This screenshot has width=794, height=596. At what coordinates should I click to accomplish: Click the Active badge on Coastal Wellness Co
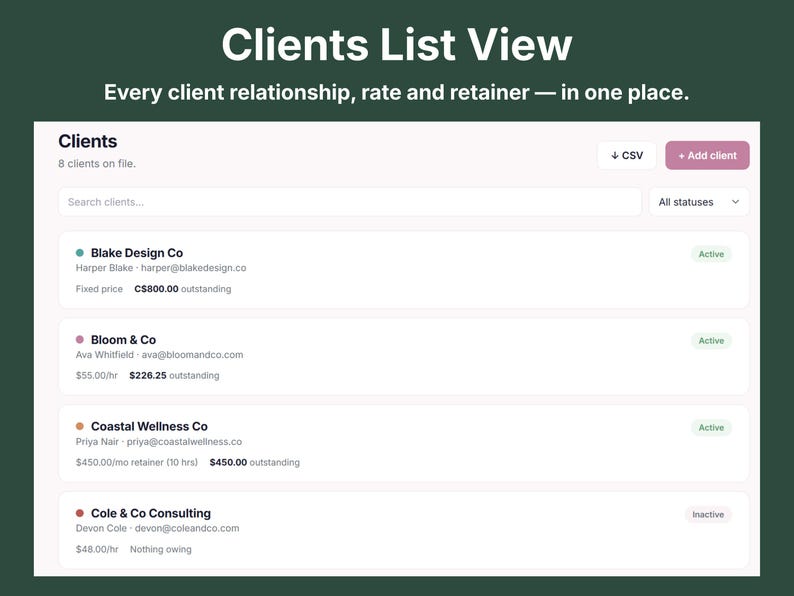point(711,427)
